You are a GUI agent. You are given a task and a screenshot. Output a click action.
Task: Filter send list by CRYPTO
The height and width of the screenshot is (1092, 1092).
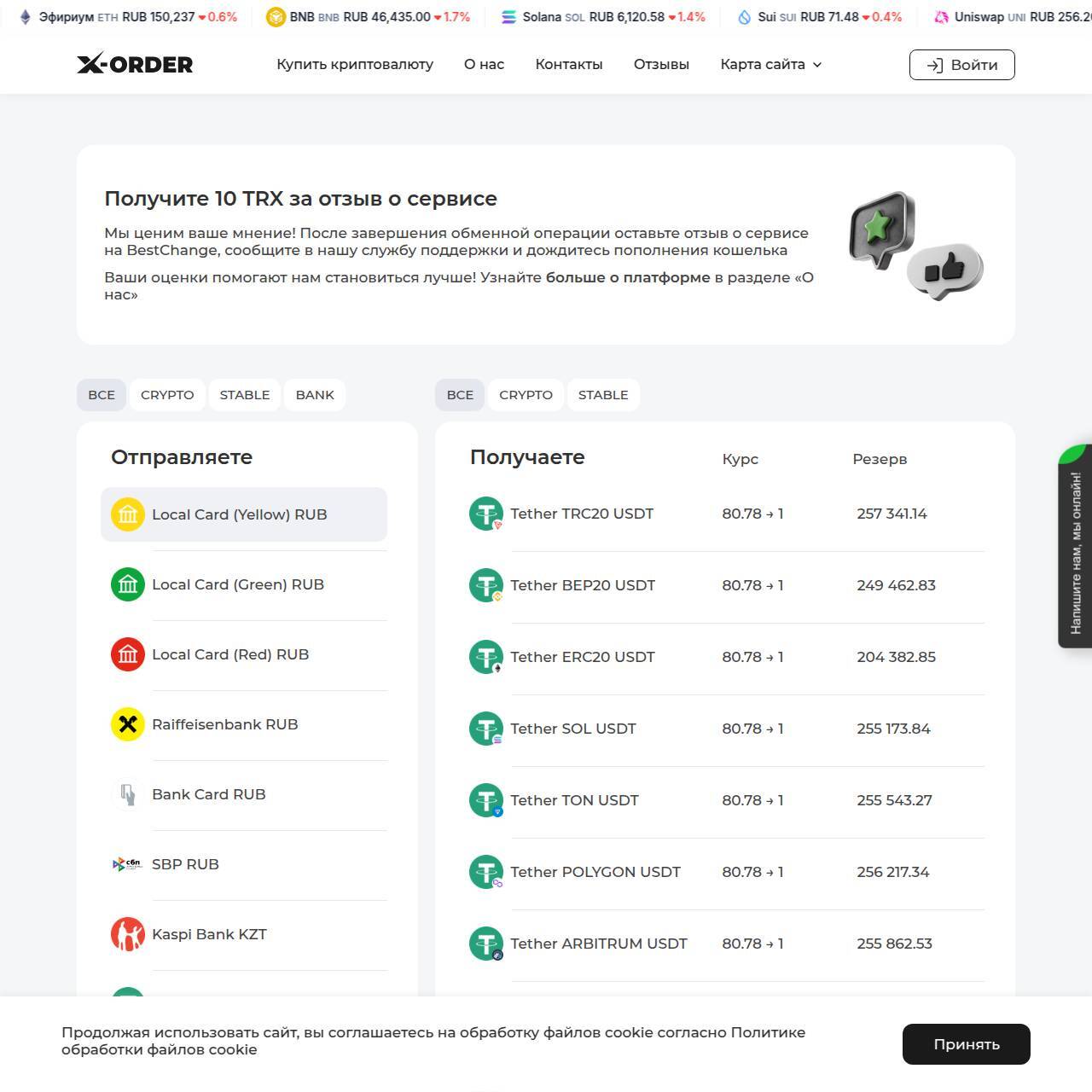pos(167,395)
